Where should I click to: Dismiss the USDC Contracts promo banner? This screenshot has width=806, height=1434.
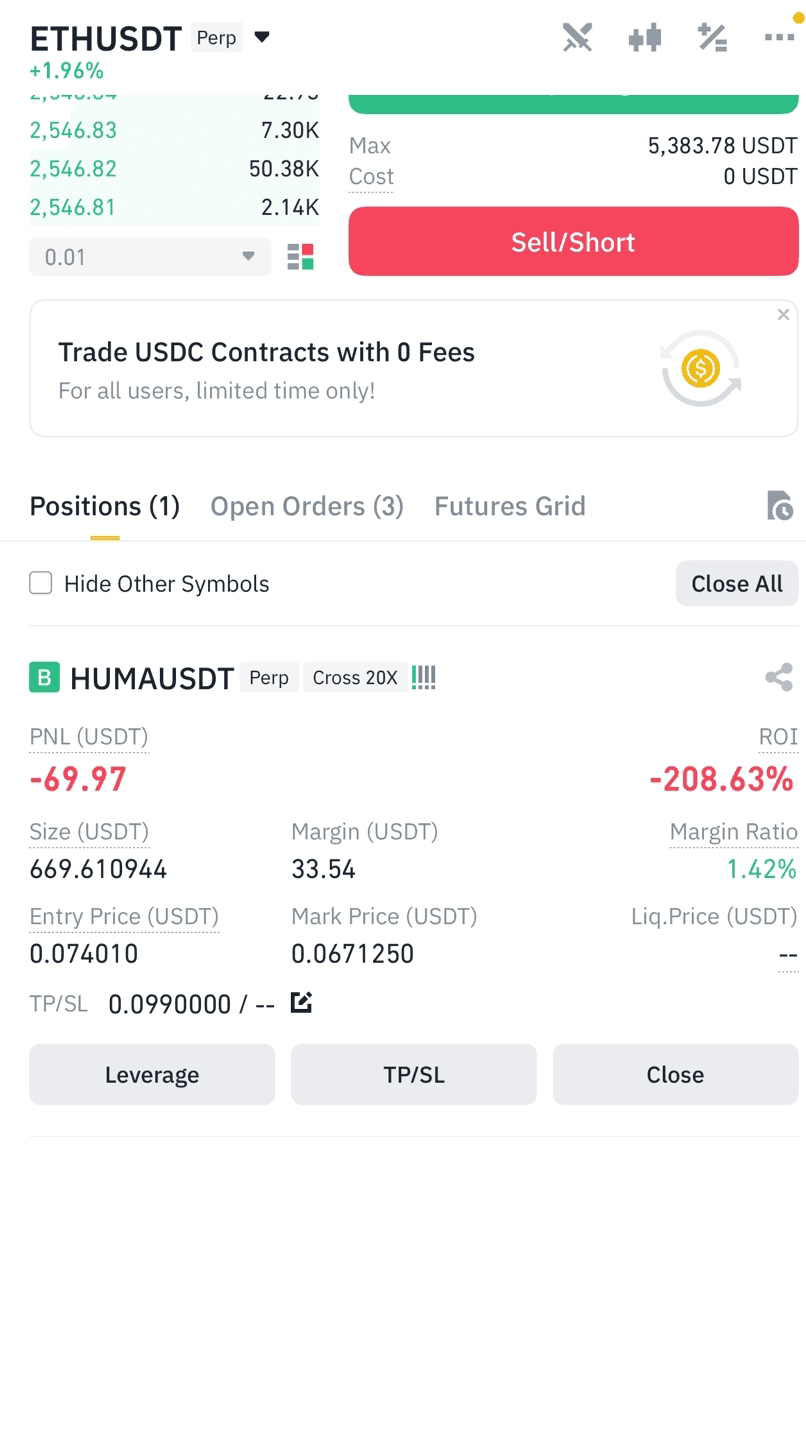[x=783, y=314]
